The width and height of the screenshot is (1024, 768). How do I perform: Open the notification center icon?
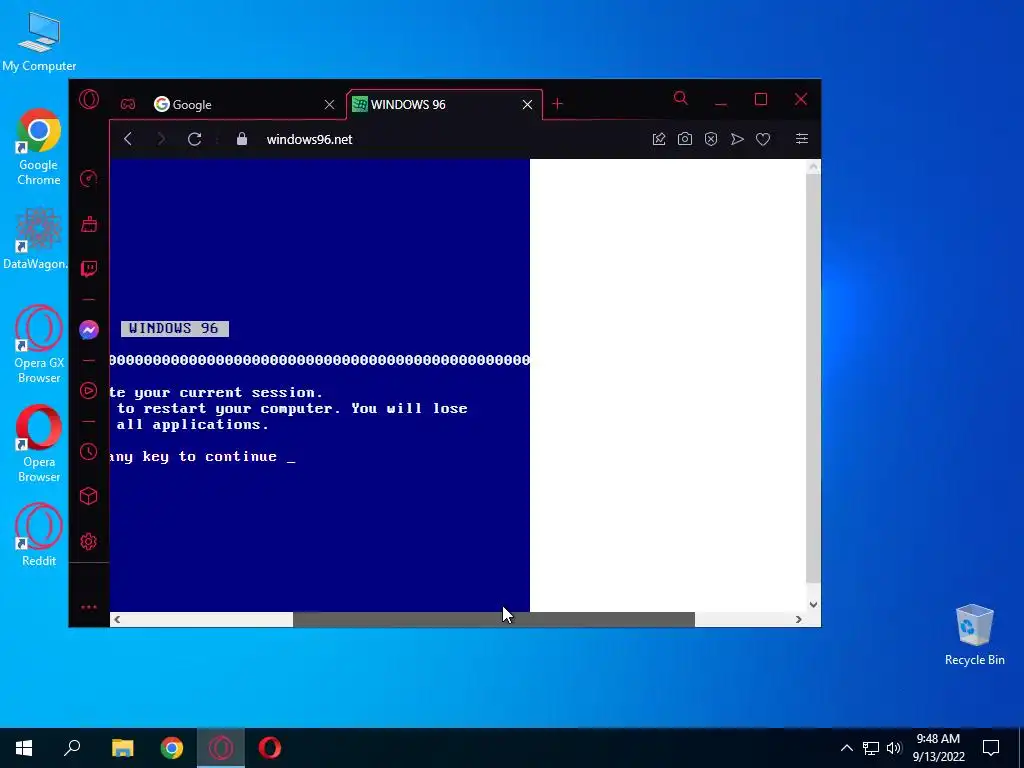pyautogui.click(x=991, y=748)
